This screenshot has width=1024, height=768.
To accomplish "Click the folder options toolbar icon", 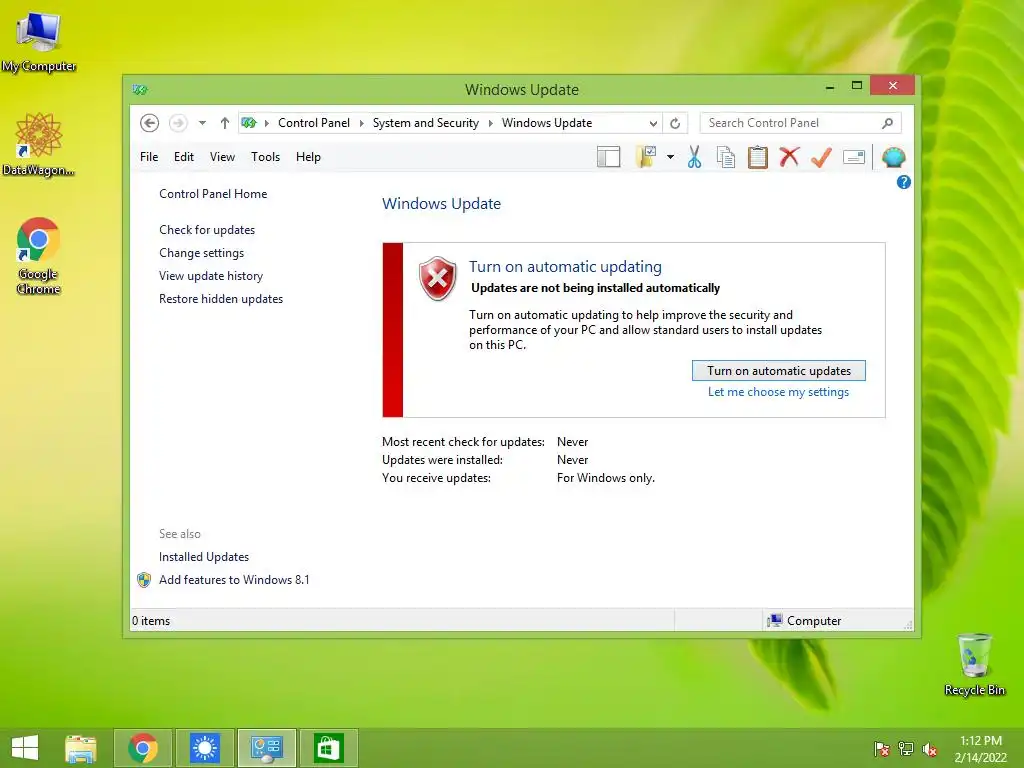I will [646, 157].
